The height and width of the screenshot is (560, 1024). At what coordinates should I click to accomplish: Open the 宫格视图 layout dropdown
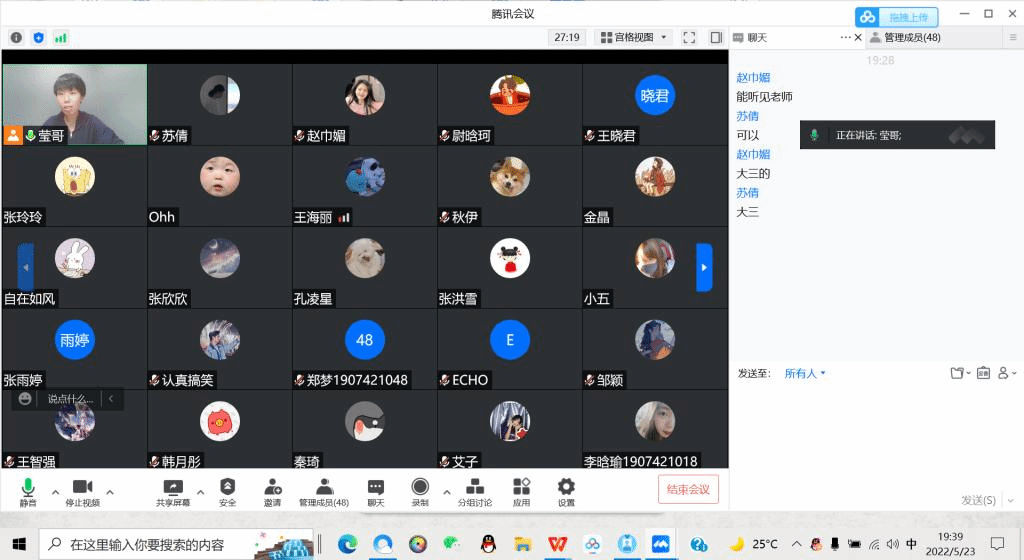[x=634, y=37]
